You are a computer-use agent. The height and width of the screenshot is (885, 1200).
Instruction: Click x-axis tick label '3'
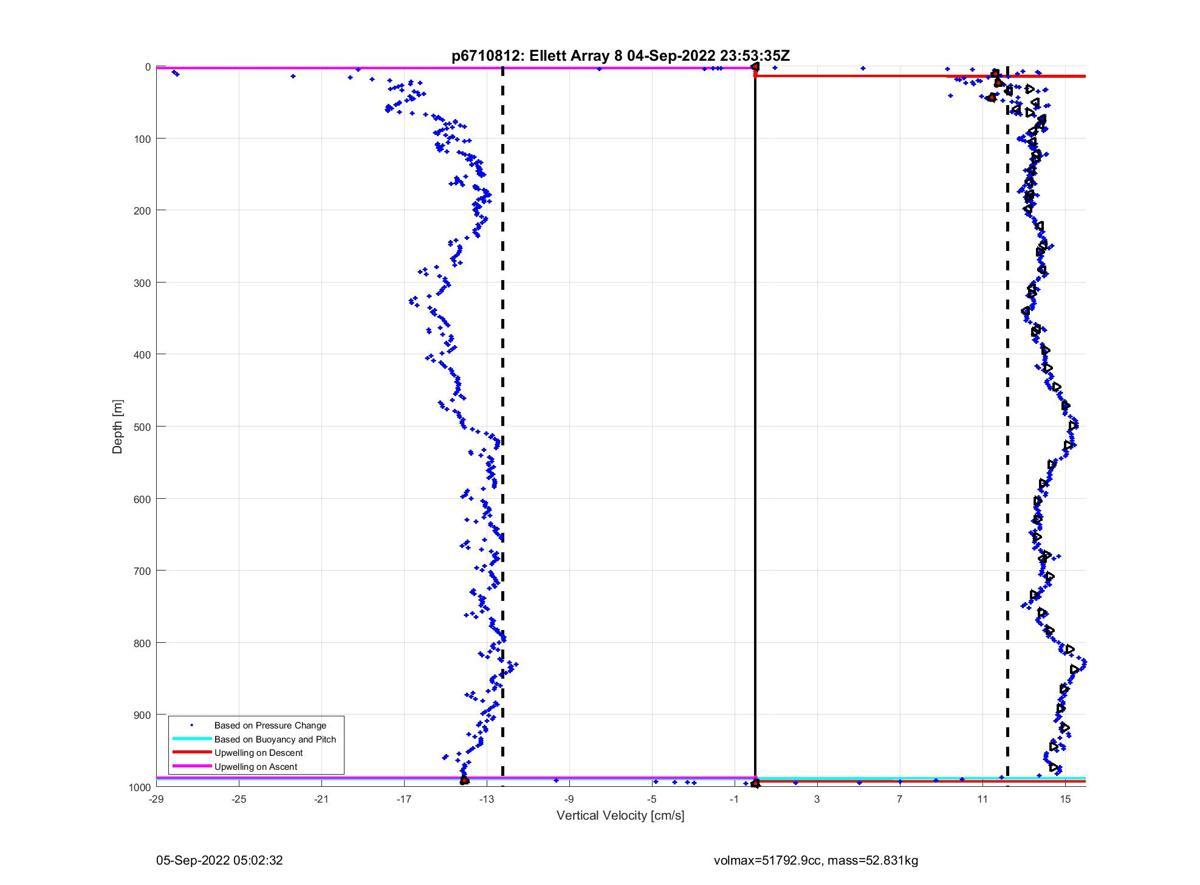[x=817, y=799]
